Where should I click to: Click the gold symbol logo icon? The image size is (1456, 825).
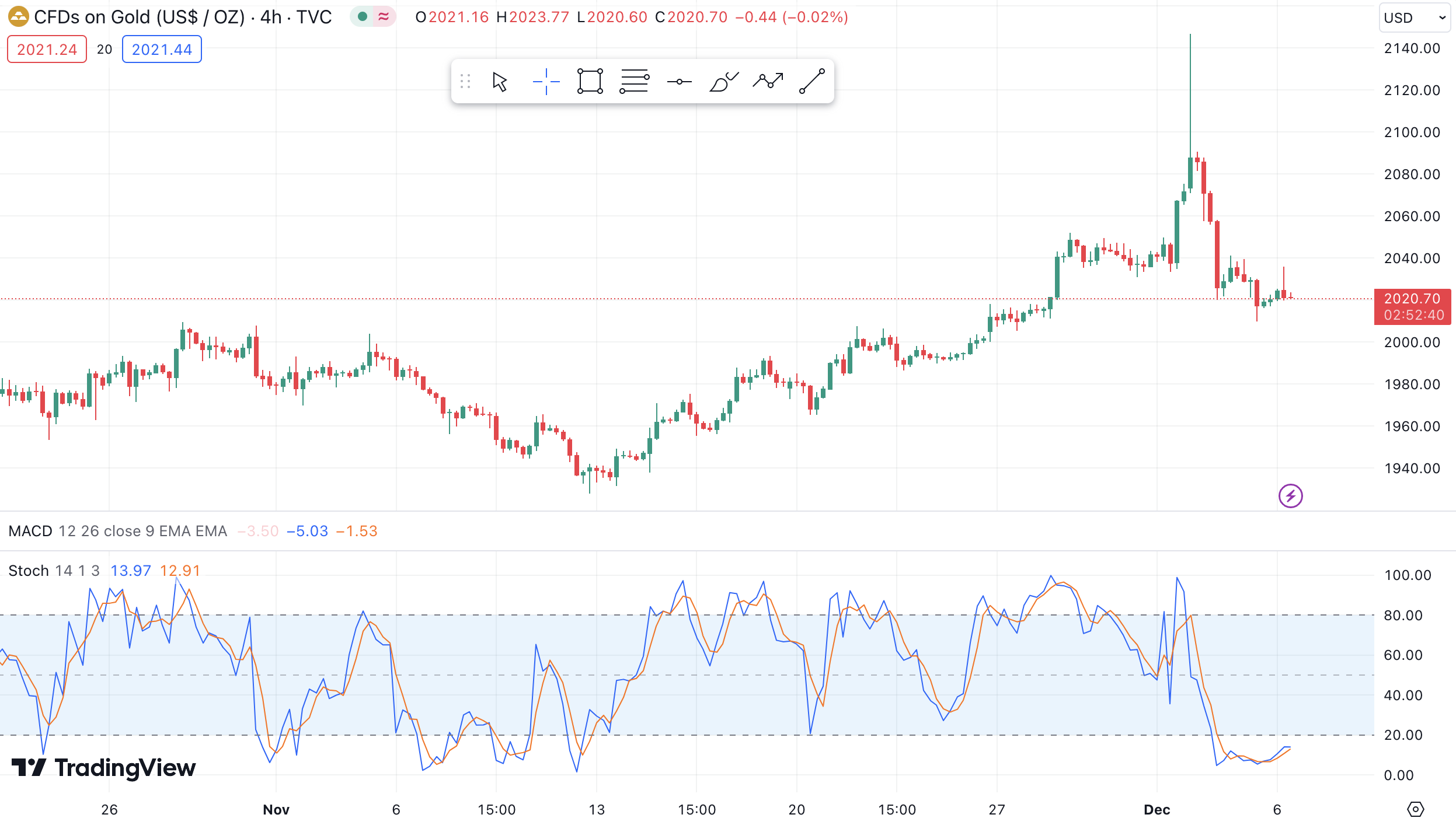coord(18,17)
